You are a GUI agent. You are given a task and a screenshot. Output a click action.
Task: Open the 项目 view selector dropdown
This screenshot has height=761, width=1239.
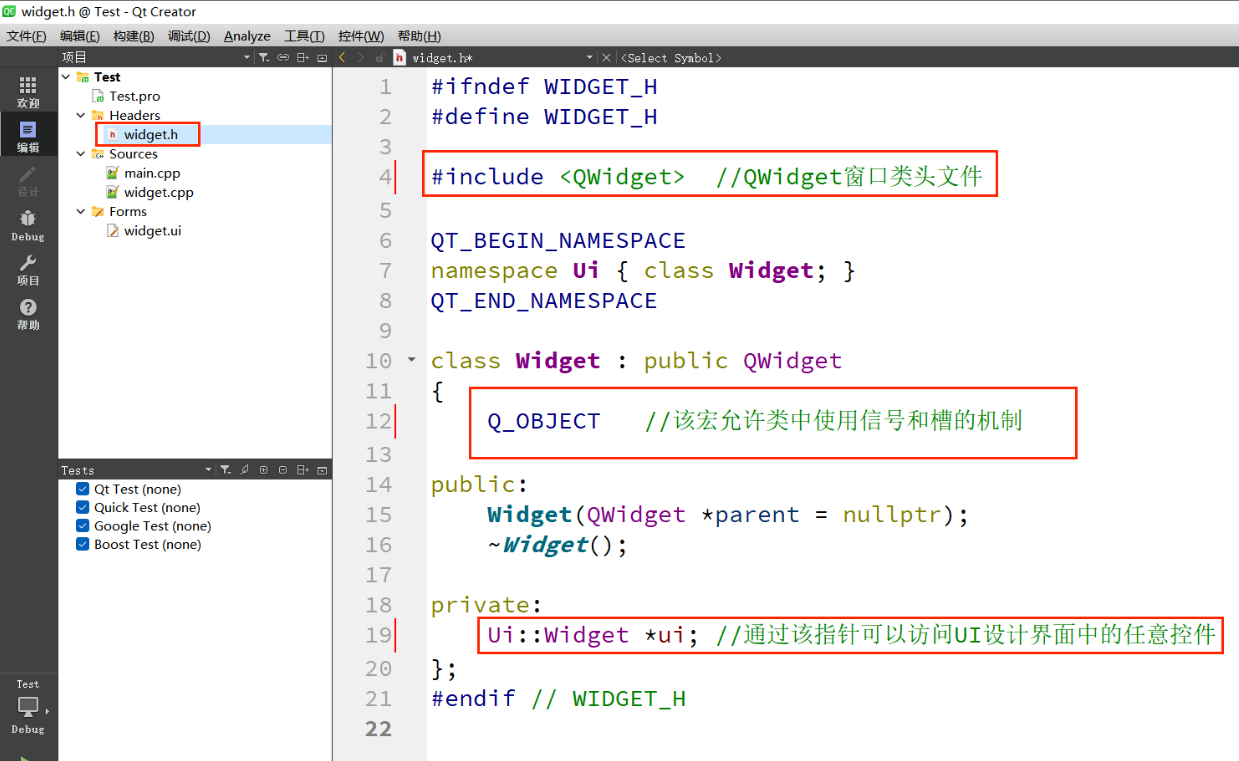tap(247, 58)
